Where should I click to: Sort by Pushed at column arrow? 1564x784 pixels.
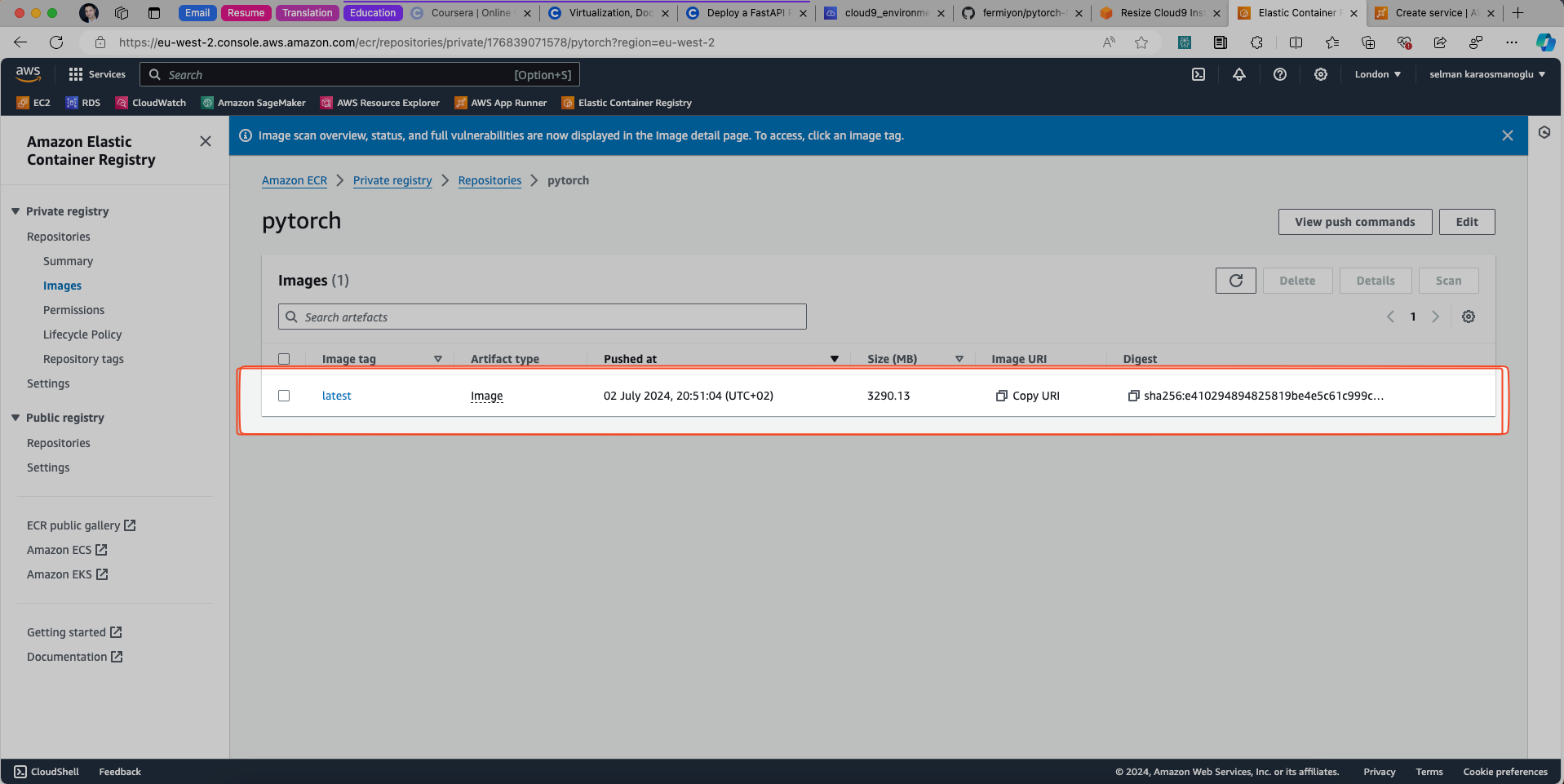click(835, 359)
